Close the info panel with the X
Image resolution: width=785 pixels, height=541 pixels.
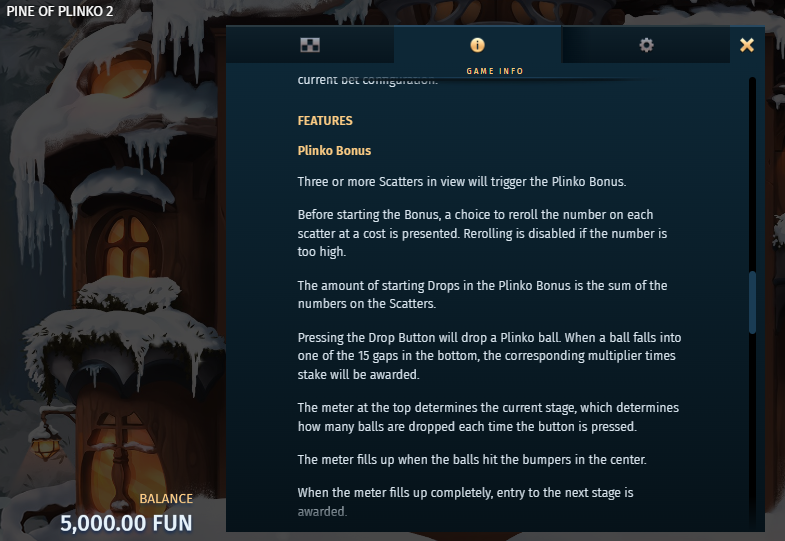[x=747, y=45]
